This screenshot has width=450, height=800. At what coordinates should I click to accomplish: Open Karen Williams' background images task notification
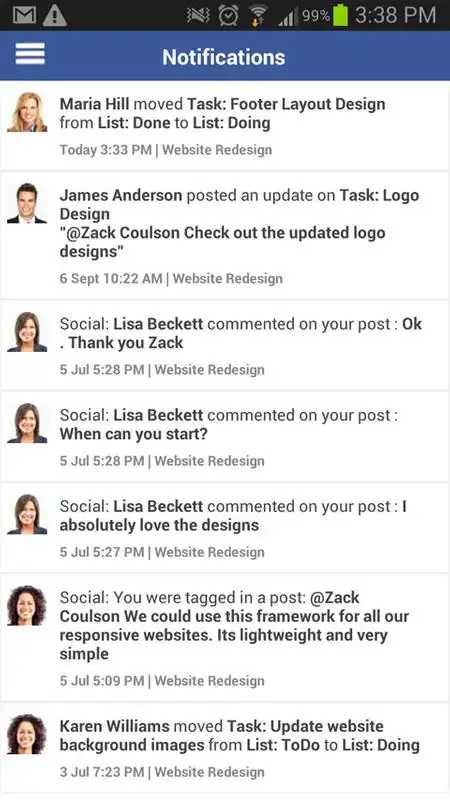tap(225, 747)
